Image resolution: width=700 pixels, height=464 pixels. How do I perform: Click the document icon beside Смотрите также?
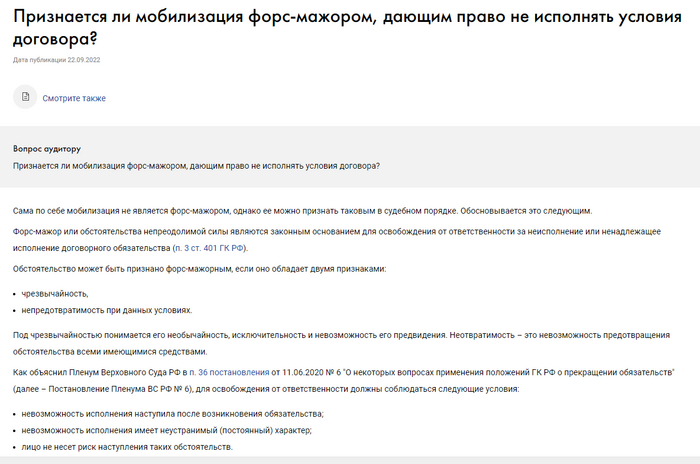[25, 97]
